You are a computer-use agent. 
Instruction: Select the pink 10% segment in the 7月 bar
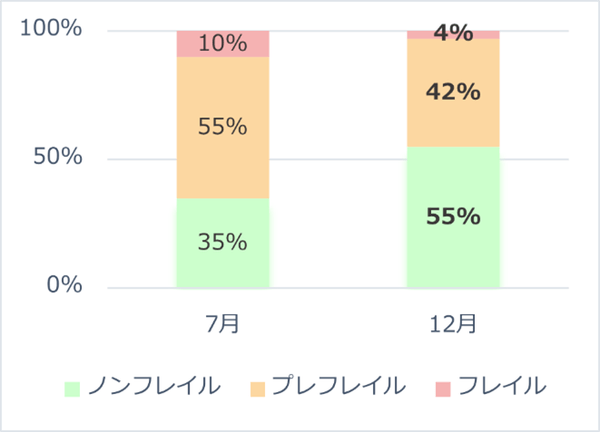pos(222,44)
